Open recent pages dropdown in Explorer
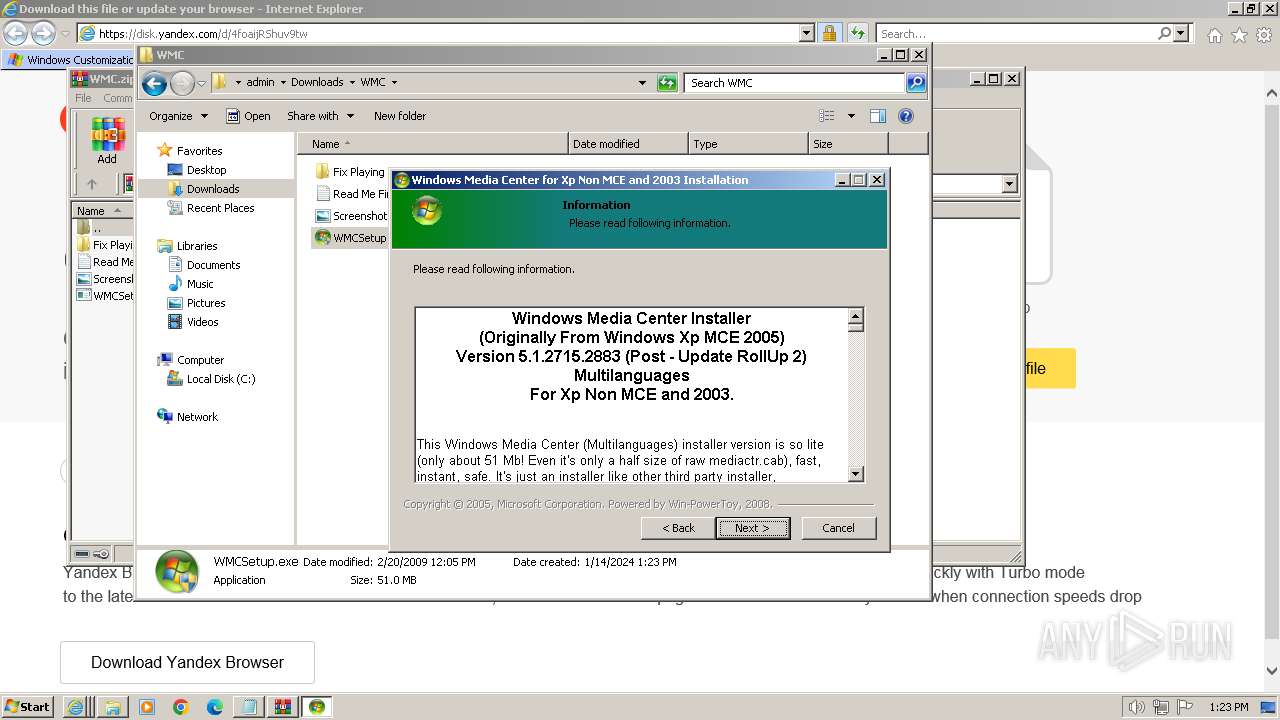 pyautogui.click(x=202, y=83)
